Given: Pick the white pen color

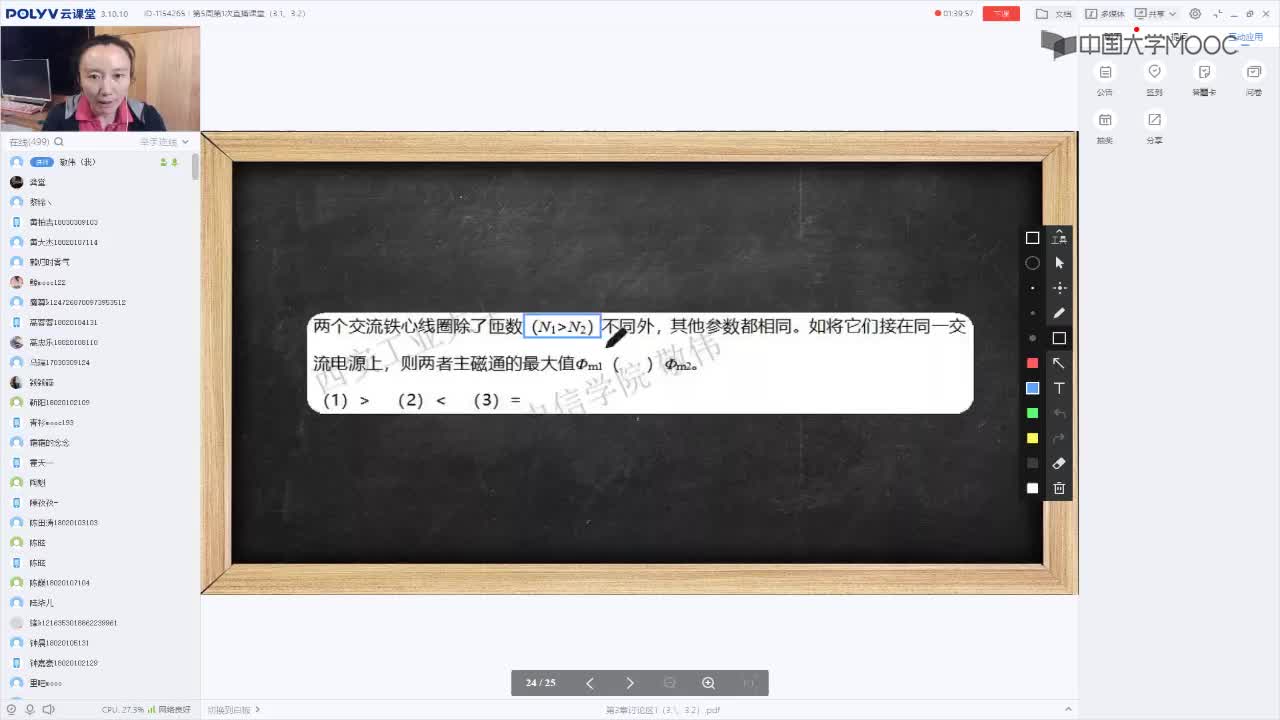Looking at the screenshot, I should coord(1032,488).
